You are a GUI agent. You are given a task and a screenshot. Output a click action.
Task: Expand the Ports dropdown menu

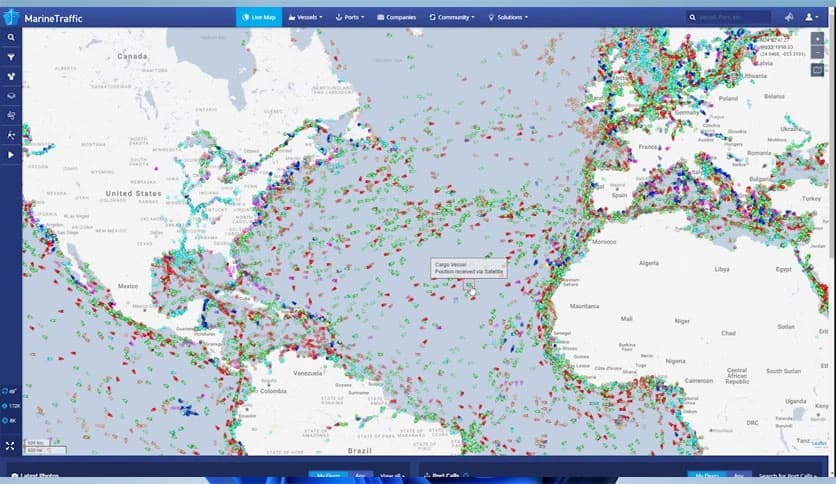(350, 17)
